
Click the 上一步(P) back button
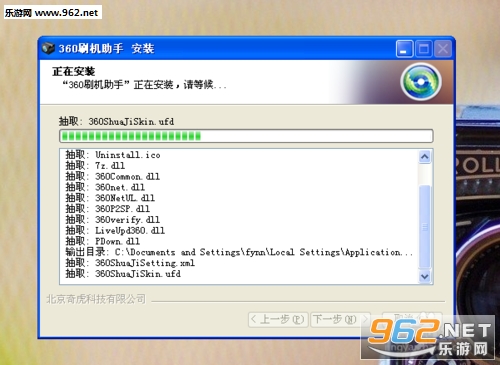(x=278, y=320)
